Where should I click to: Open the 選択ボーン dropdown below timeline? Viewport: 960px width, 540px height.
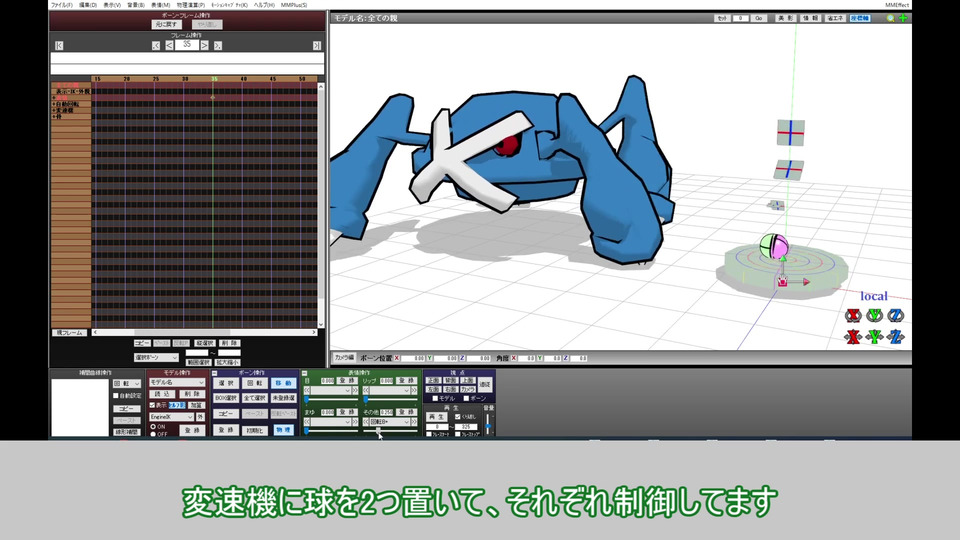pos(156,357)
